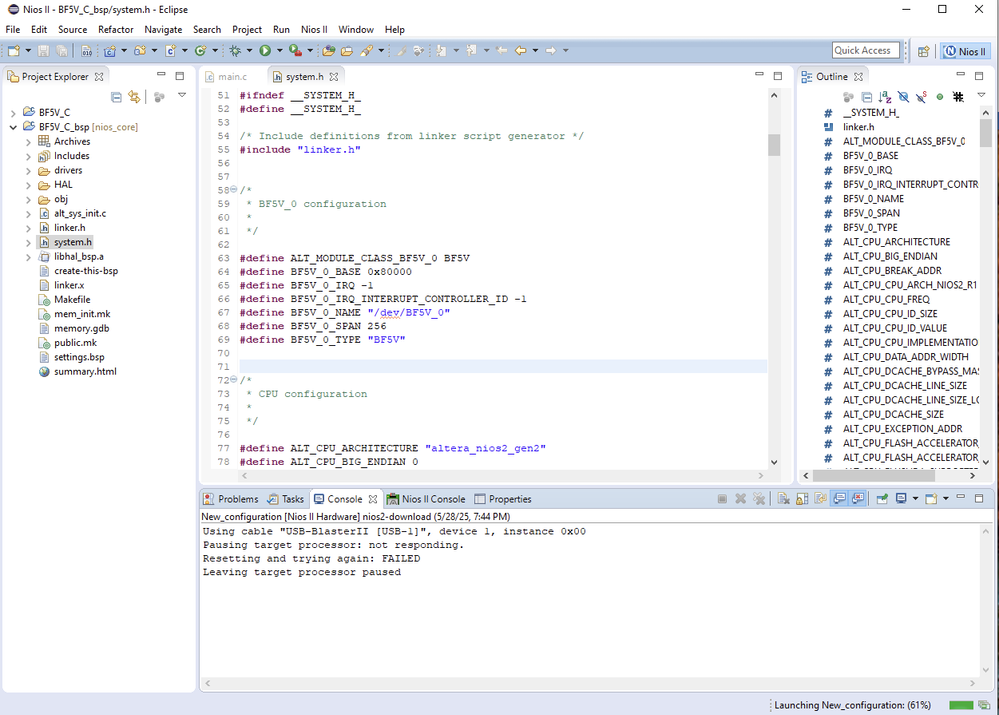999x715 pixels.
Task: Click Clear Console icon
Action: [x=784, y=498]
